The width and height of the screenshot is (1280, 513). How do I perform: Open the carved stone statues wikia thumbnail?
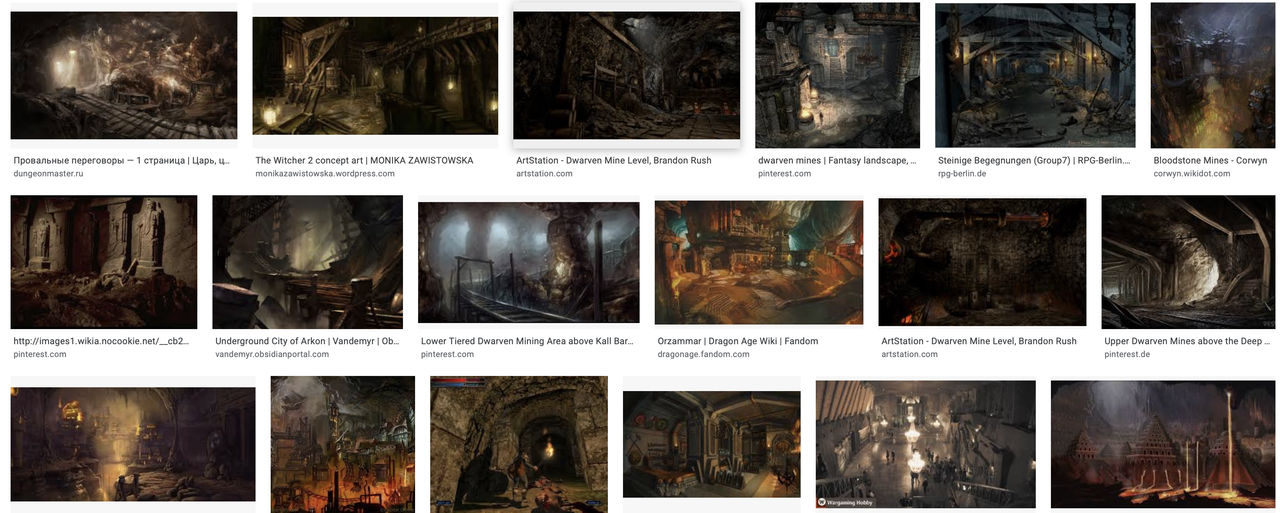coord(104,262)
